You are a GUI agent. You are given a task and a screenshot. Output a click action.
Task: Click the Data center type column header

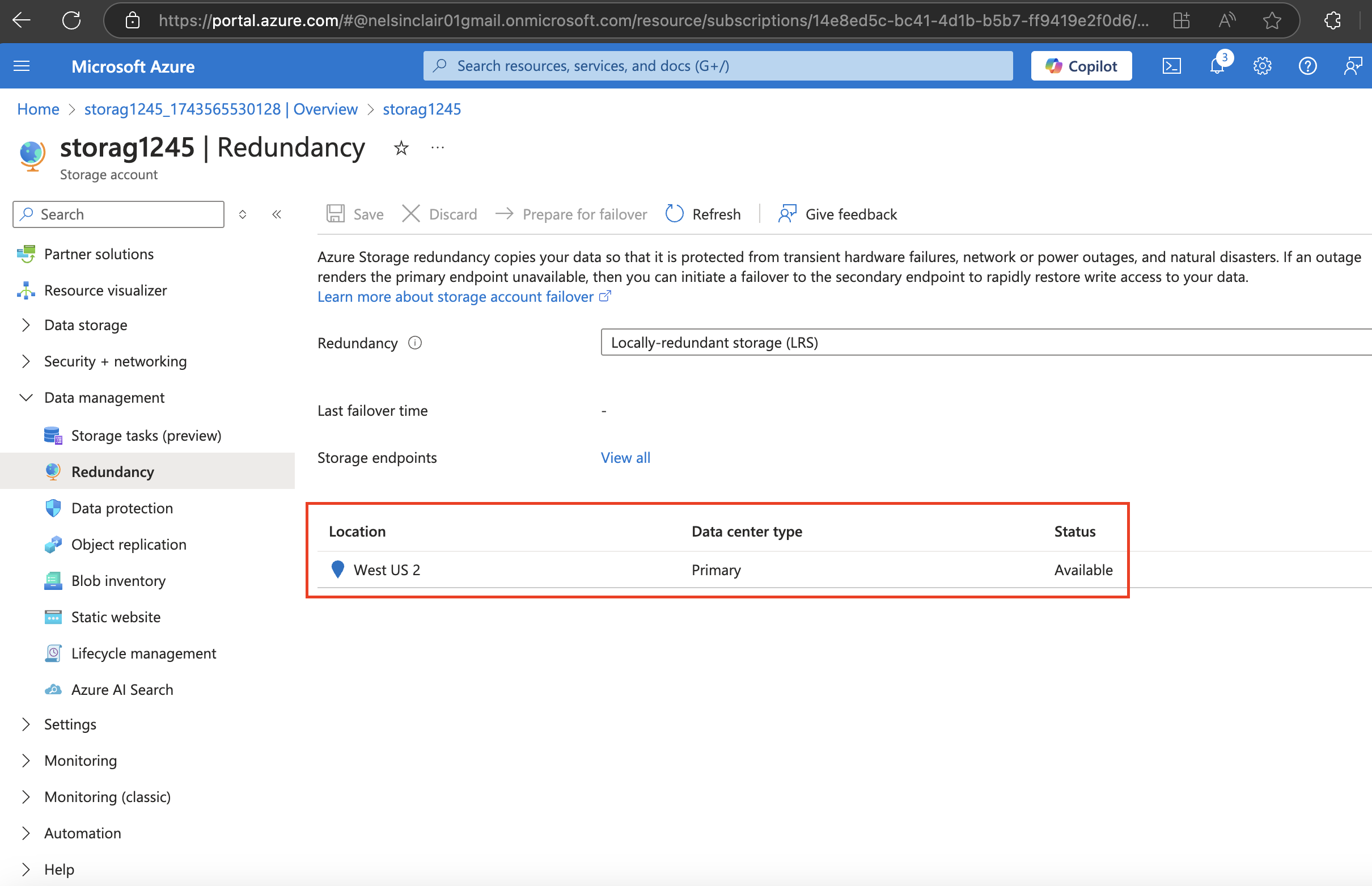pyautogui.click(x=747, y=531)
